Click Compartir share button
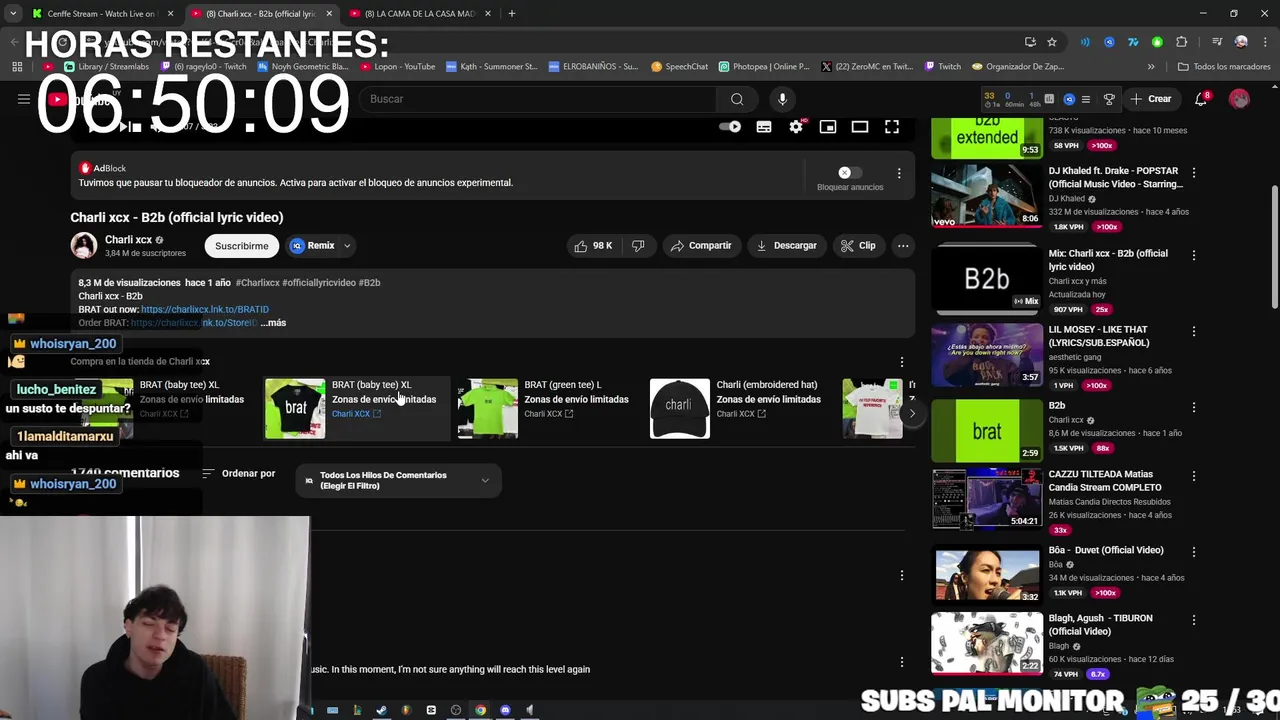Viewport: 1280px width, 720px height. coord(701,246)
